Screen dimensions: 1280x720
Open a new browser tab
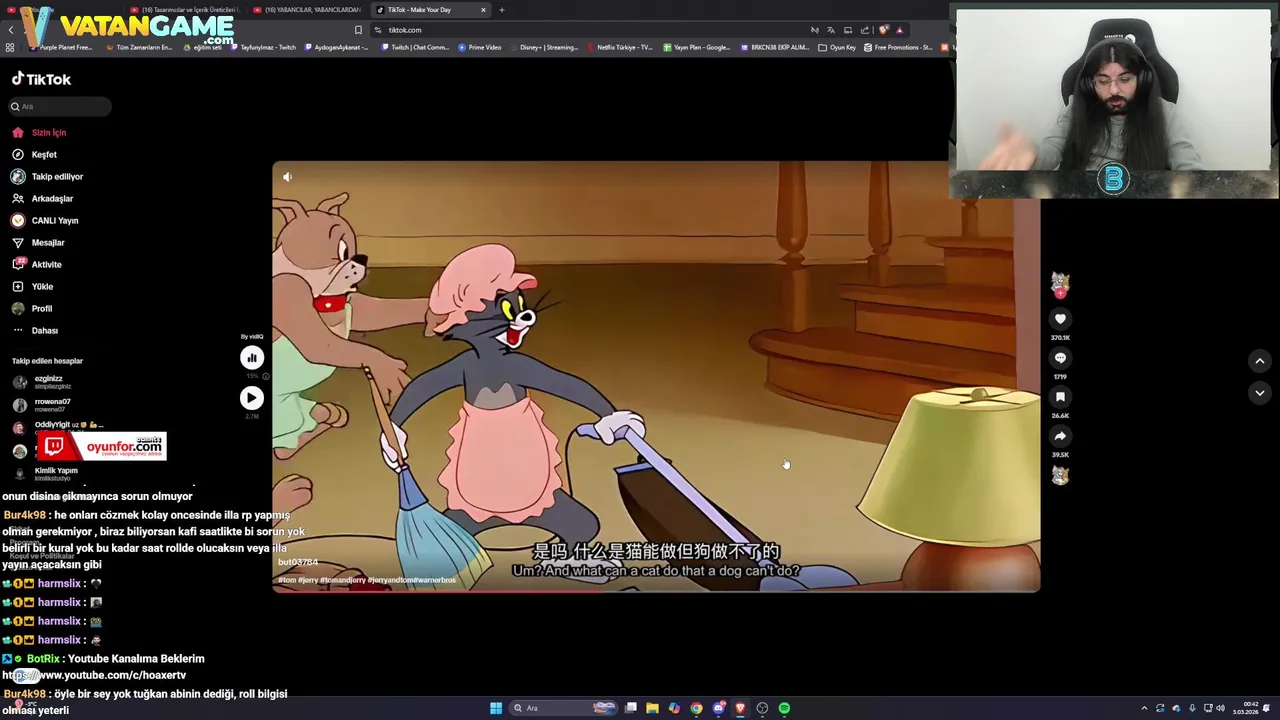coord(502,10)
